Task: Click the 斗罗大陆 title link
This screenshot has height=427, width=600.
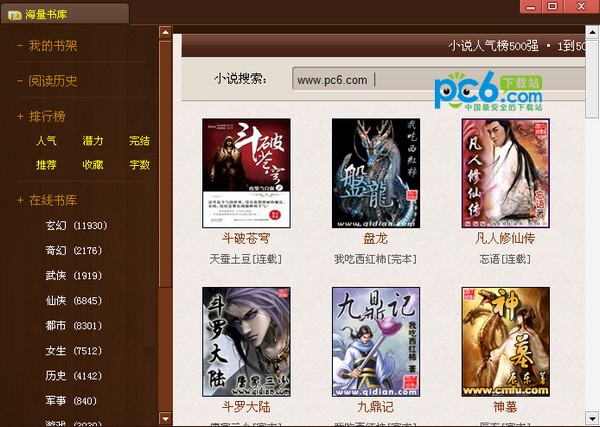Action: (x=246, y=407)
